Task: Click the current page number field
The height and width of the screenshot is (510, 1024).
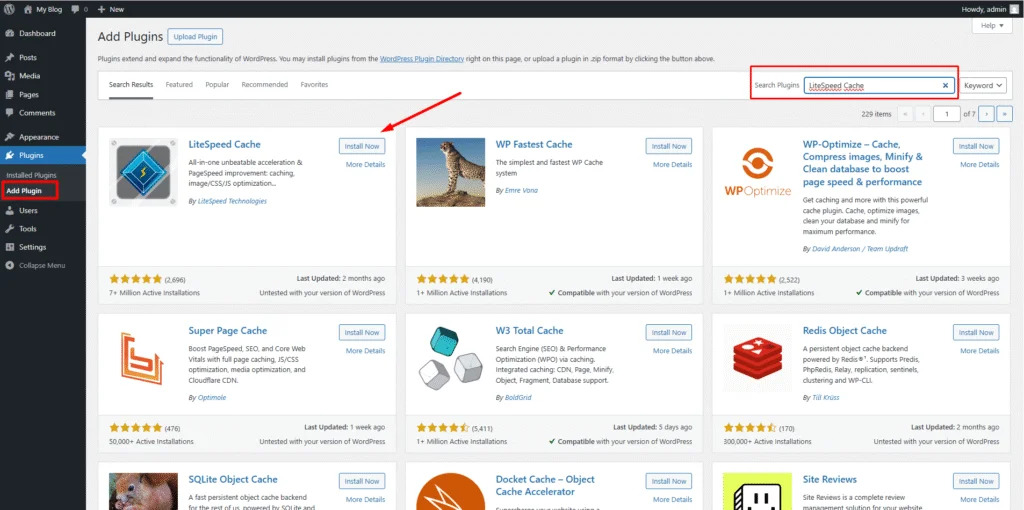Action: [946, 114]
